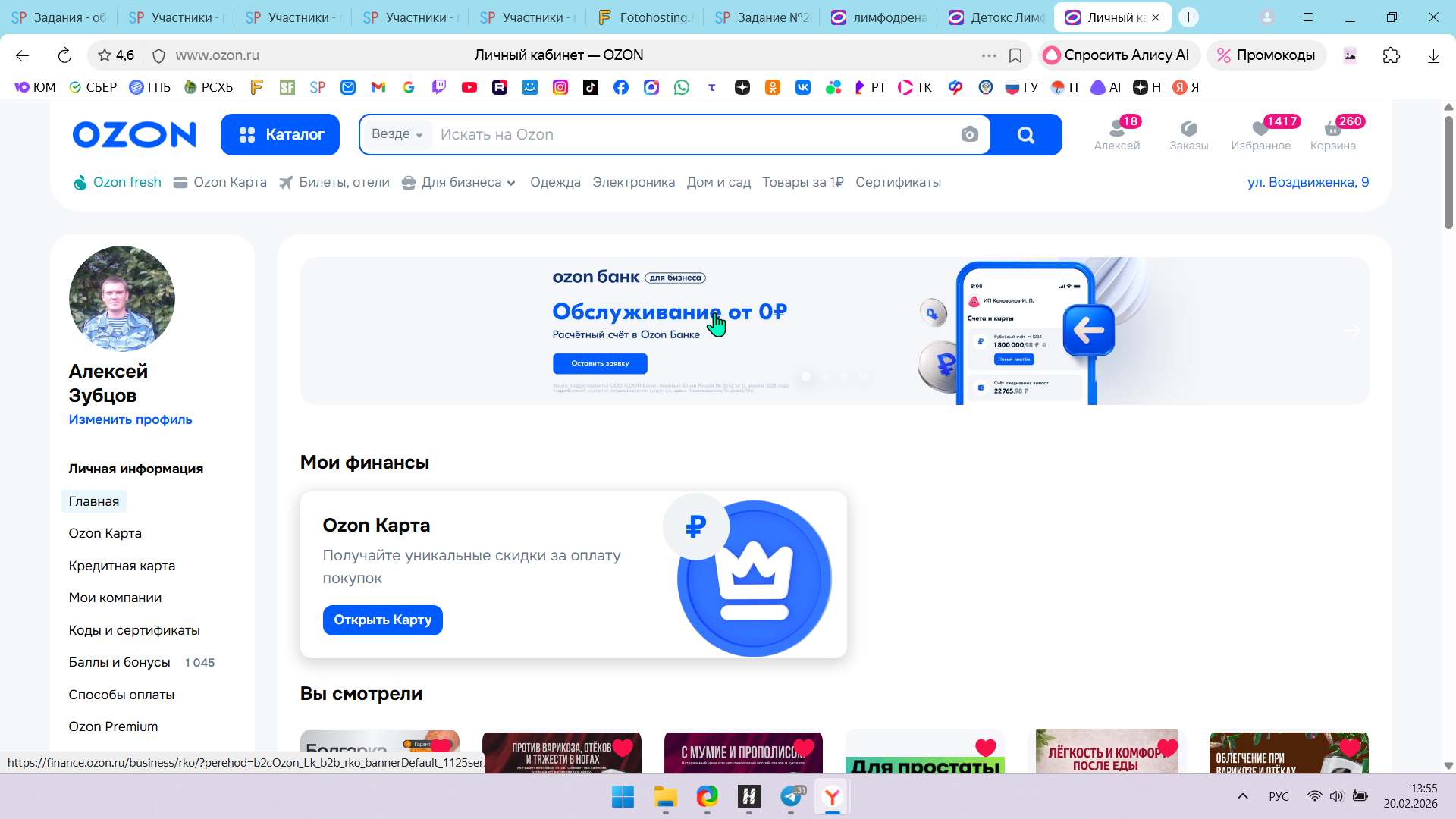1456x819 pixels.
Task: Click the camera image-search icon
Action: click(969, 135)
